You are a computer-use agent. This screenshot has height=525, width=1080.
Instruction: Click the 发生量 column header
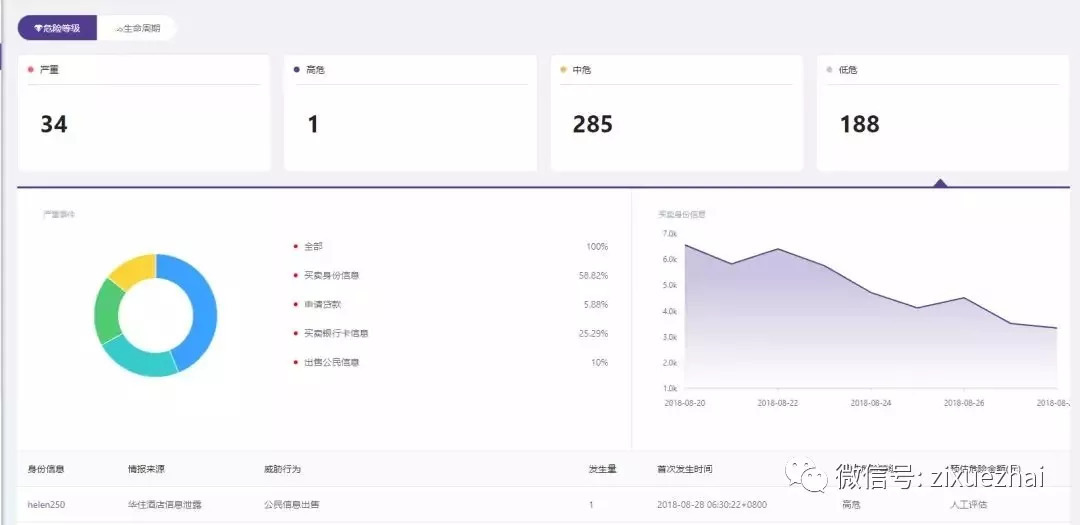point(603,469)
